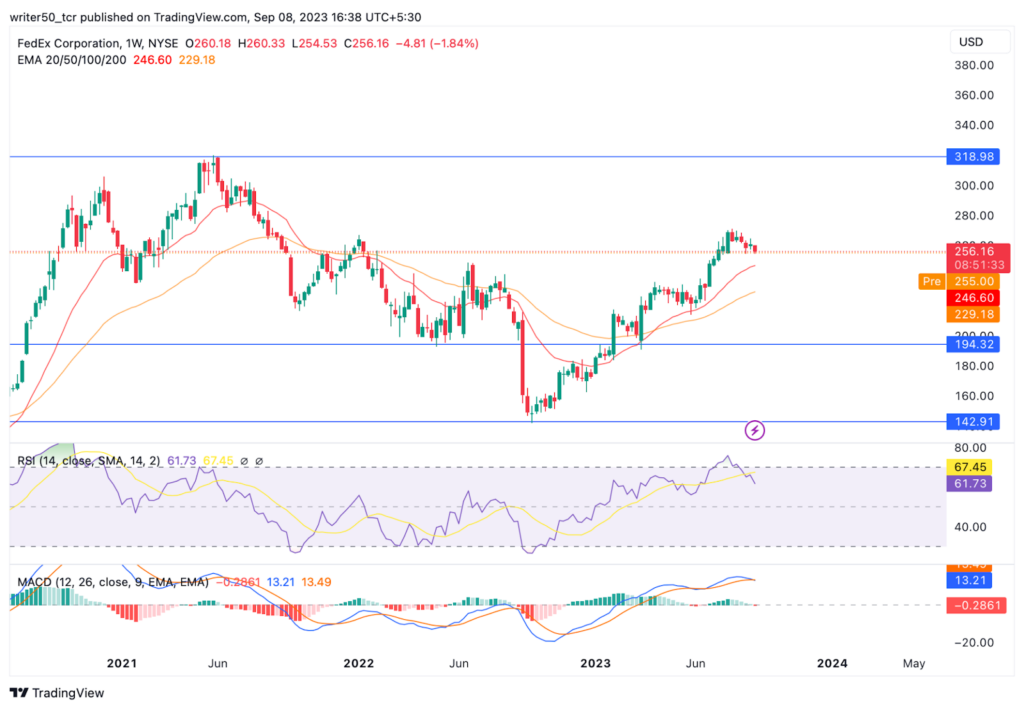Click the blue 13.21 MACD axis label
Image resolution: width=1024 pixels, height=710 pixels.
(x=969, y=580)
